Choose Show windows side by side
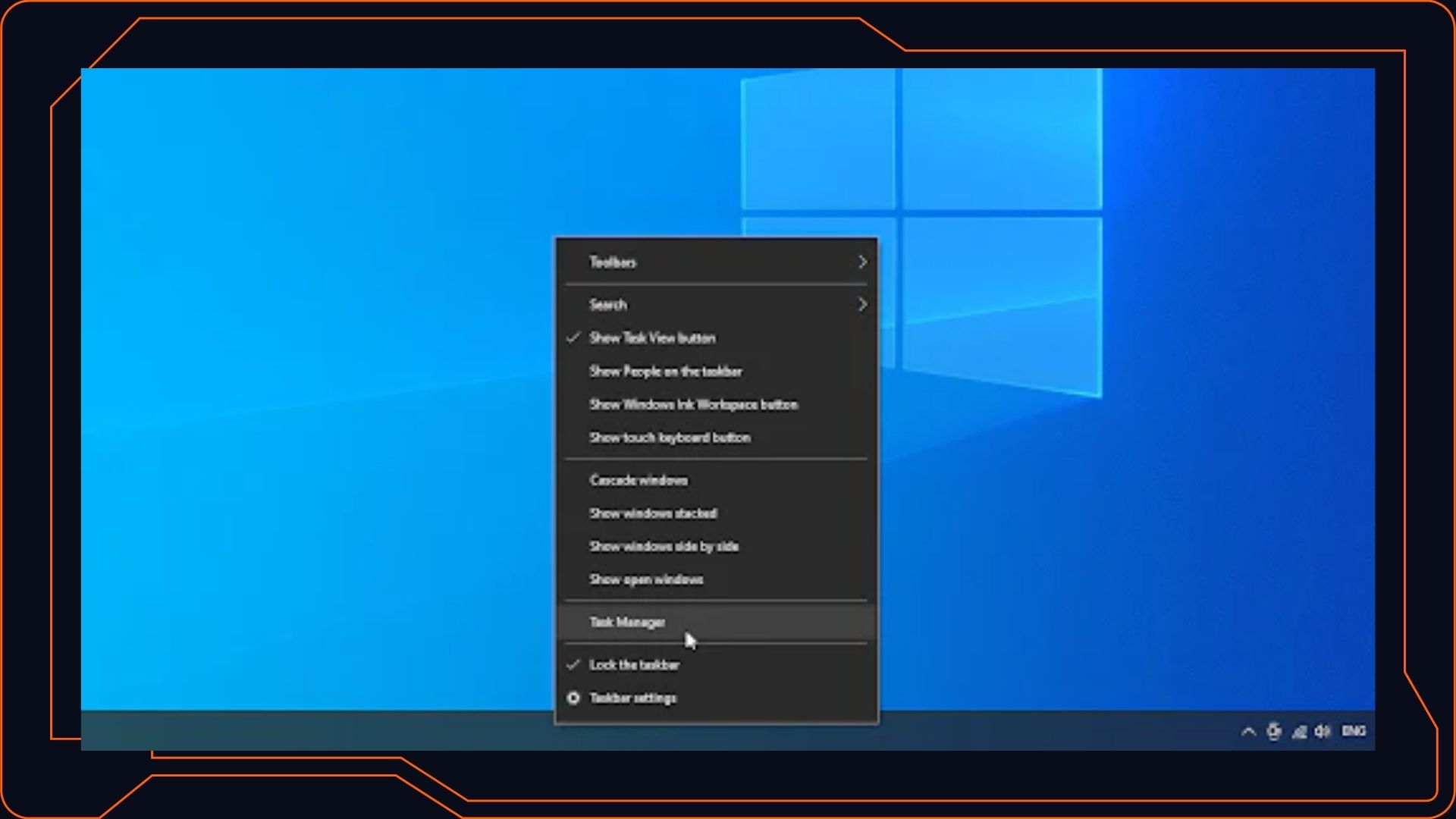 (717, 546)
